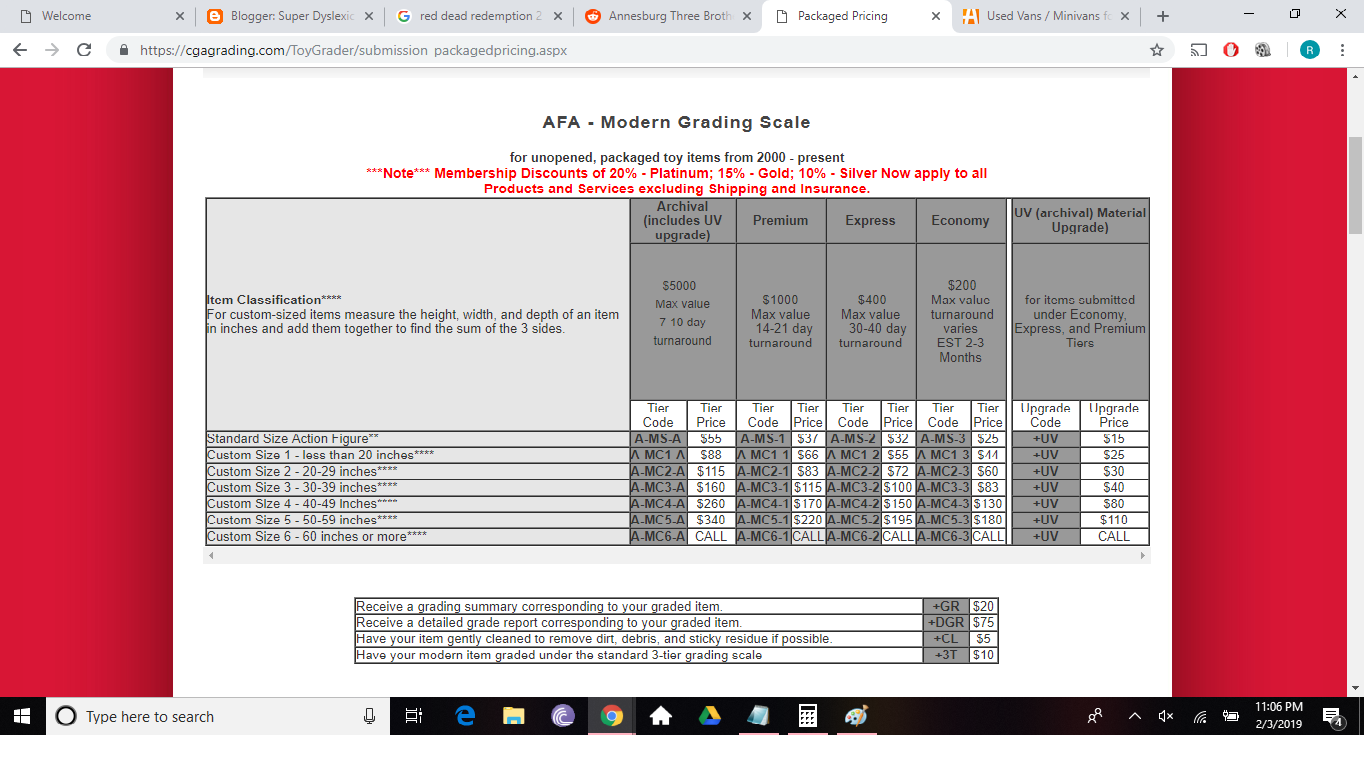Open a new browser tab
The image size is (1366, 768).
tap(1162, 16)
